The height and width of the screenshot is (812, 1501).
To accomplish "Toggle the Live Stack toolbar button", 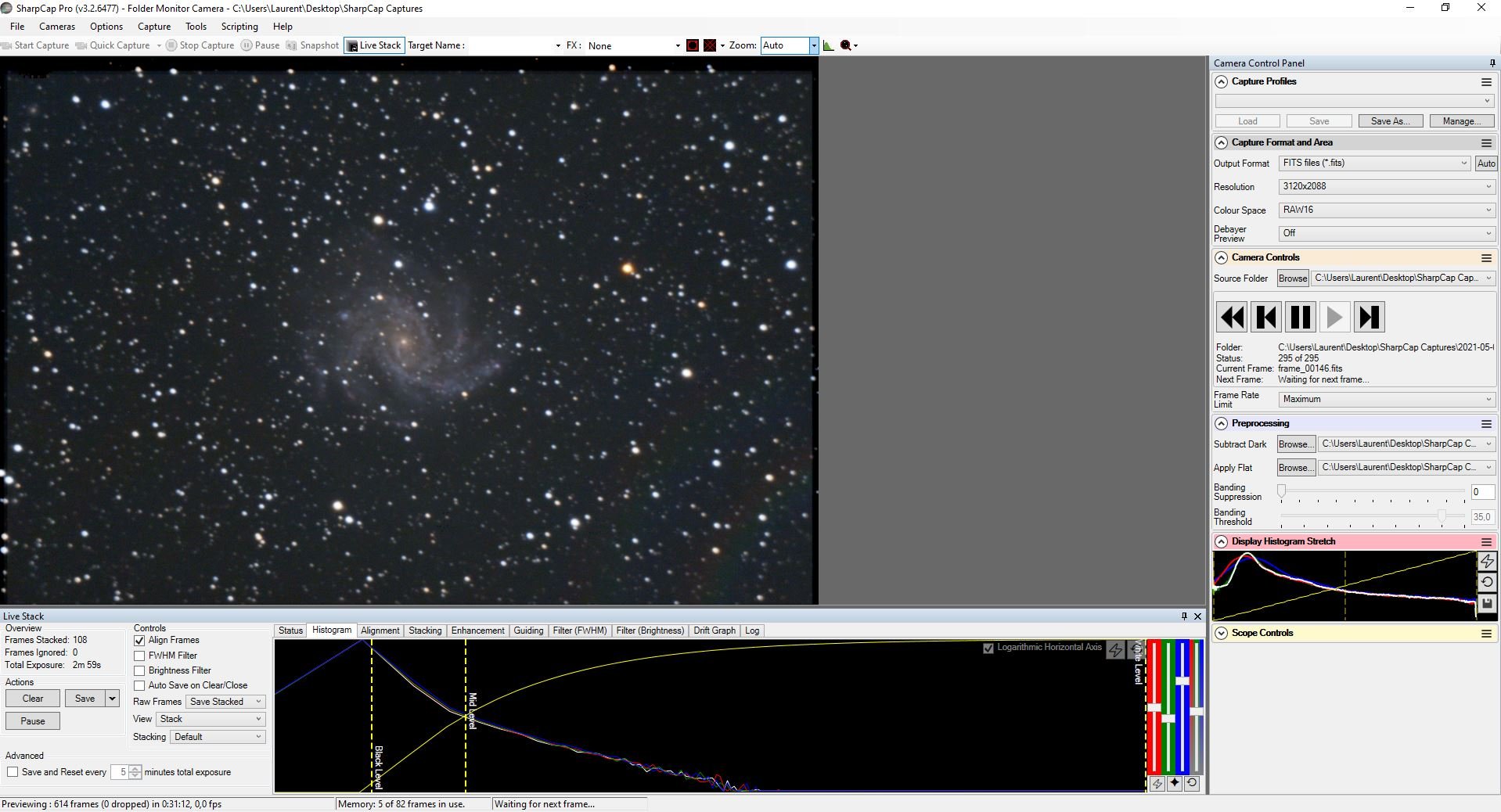I will pyautogui.click(x=374, y=45).
